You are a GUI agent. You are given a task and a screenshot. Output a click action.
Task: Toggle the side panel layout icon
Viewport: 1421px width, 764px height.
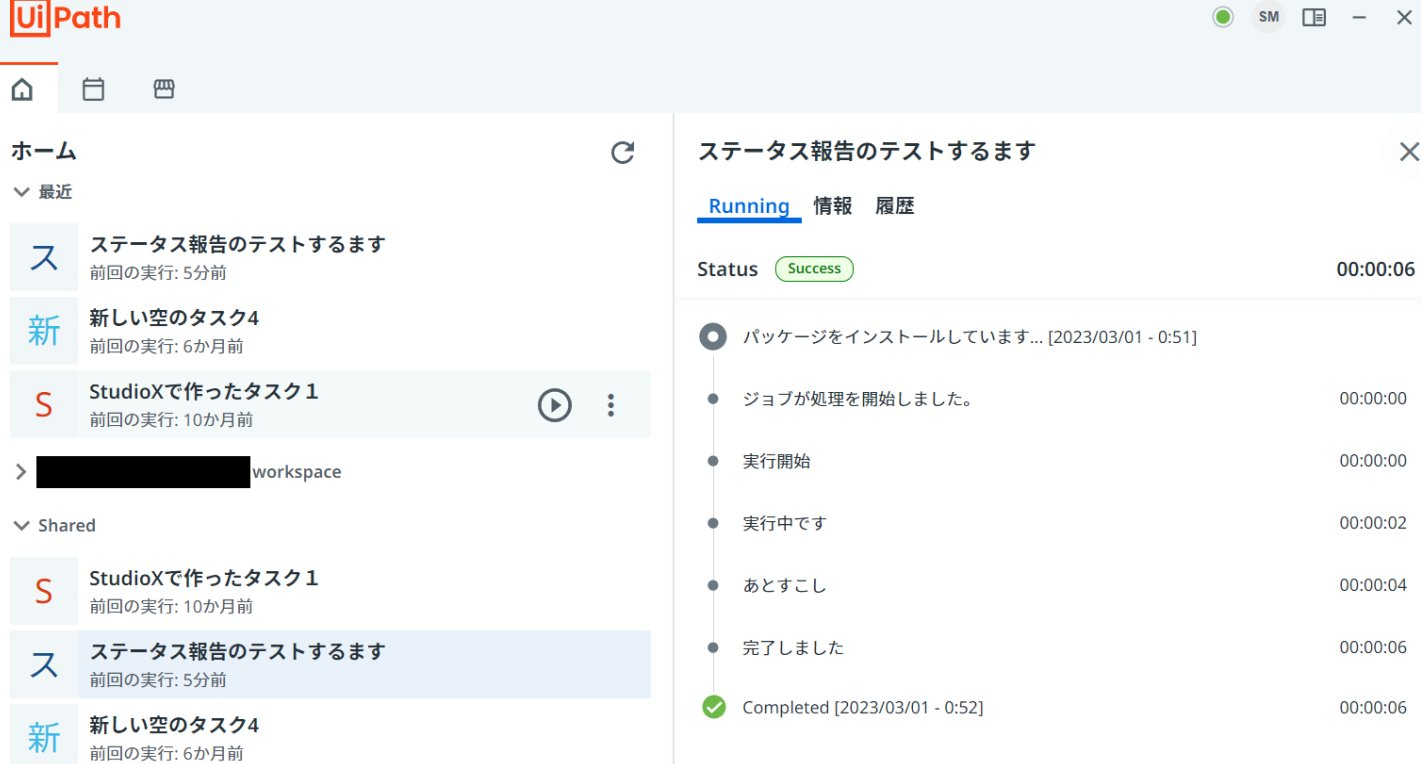tap(1314, 17)
